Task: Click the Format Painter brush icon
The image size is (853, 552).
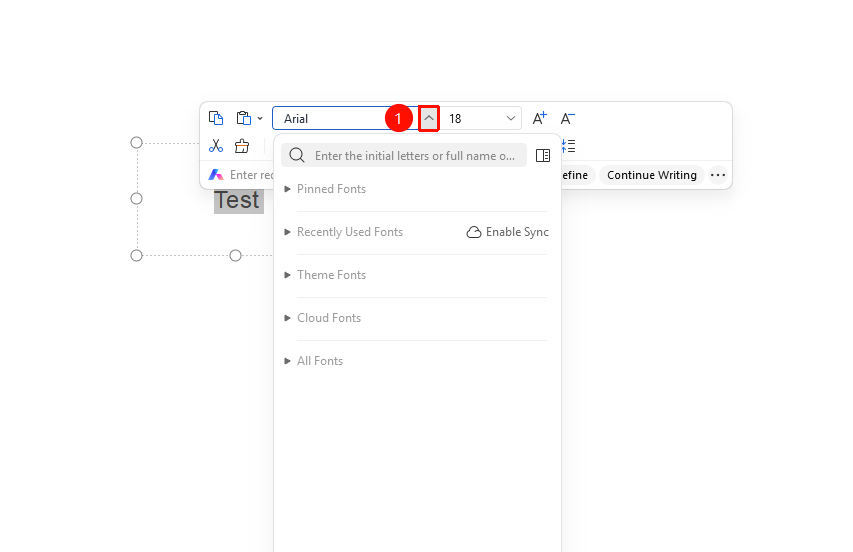Action: click(242, 146)
